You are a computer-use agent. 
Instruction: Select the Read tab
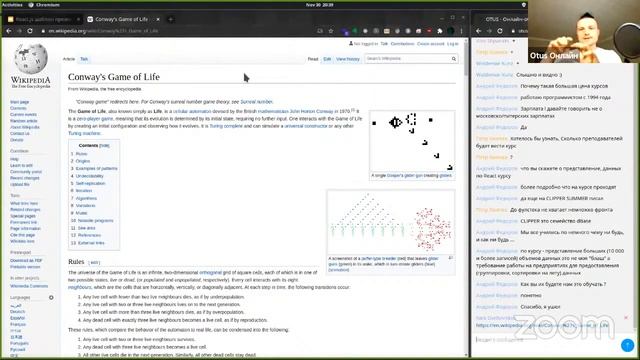coord(313,59)
